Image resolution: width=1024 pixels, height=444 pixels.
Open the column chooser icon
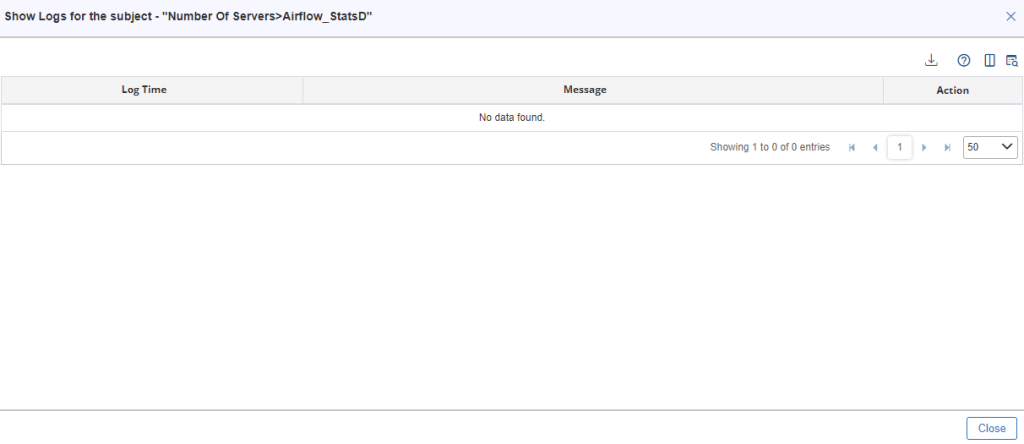tap(990, 61)
